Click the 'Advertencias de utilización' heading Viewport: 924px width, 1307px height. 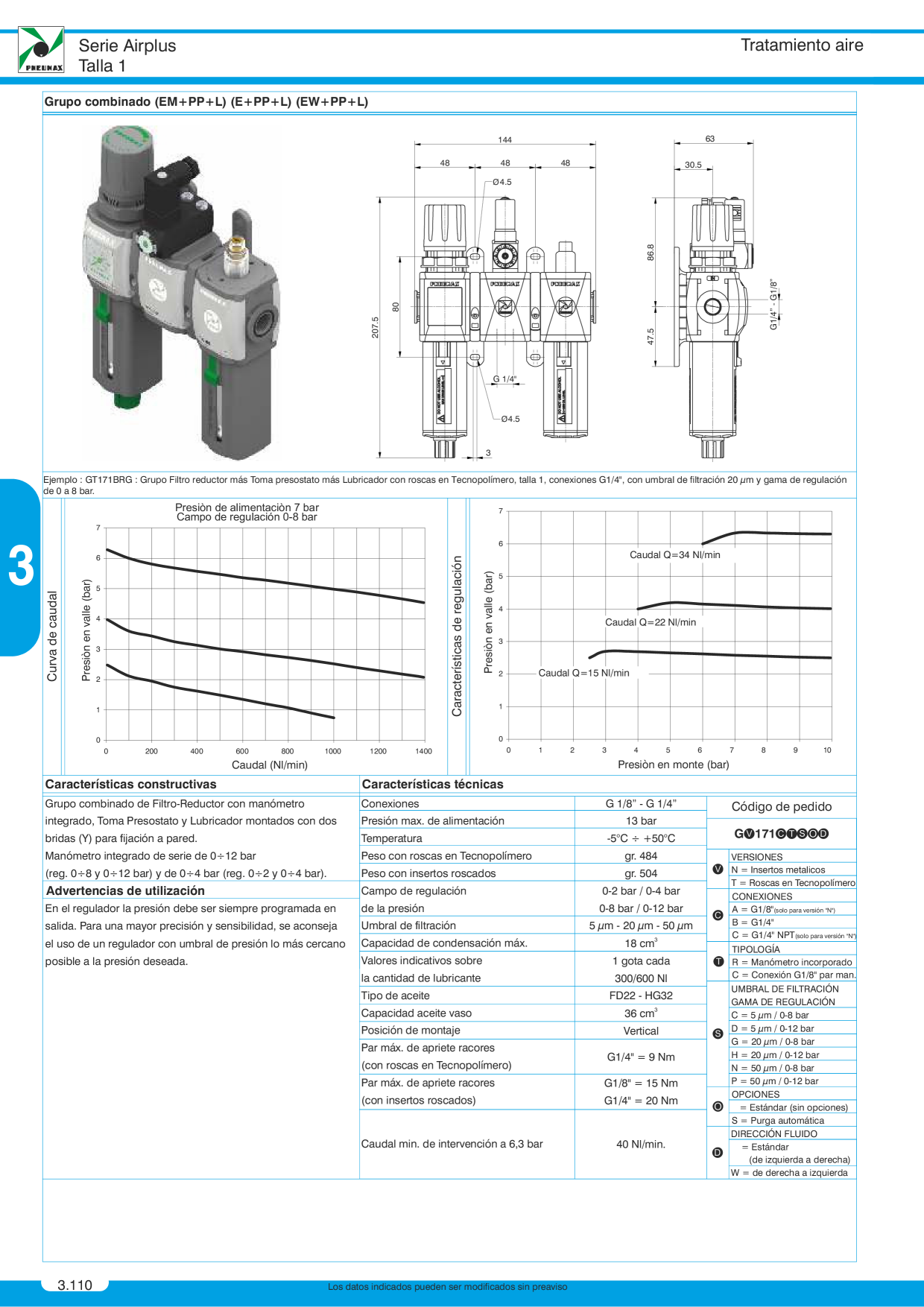tap(125, 890)
